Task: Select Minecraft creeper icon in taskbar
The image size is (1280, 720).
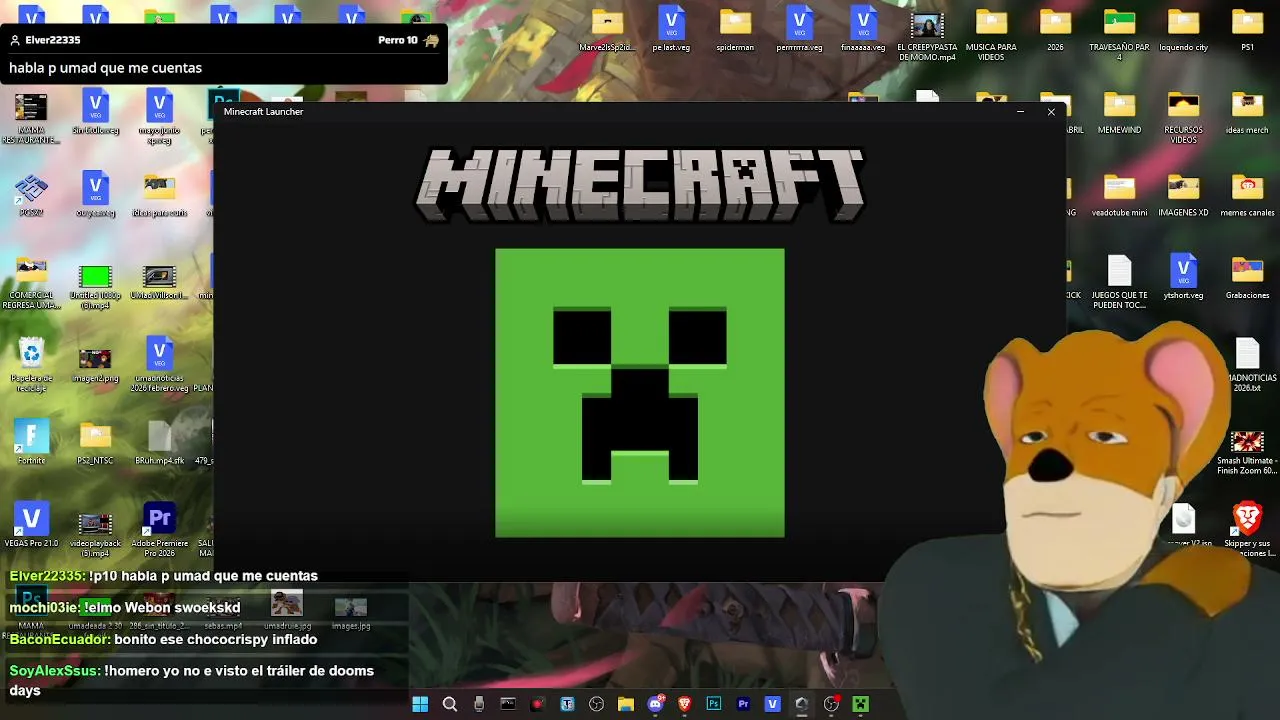Action: point(860,704)
